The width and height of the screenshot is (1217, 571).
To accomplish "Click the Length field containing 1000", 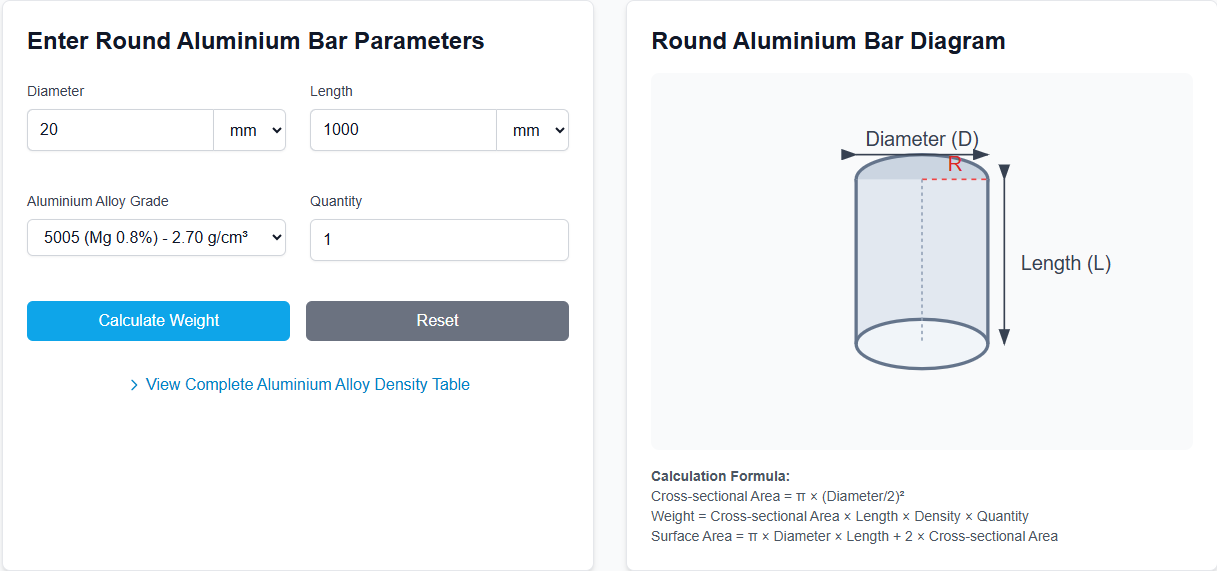I will click(x=403, y=130).
